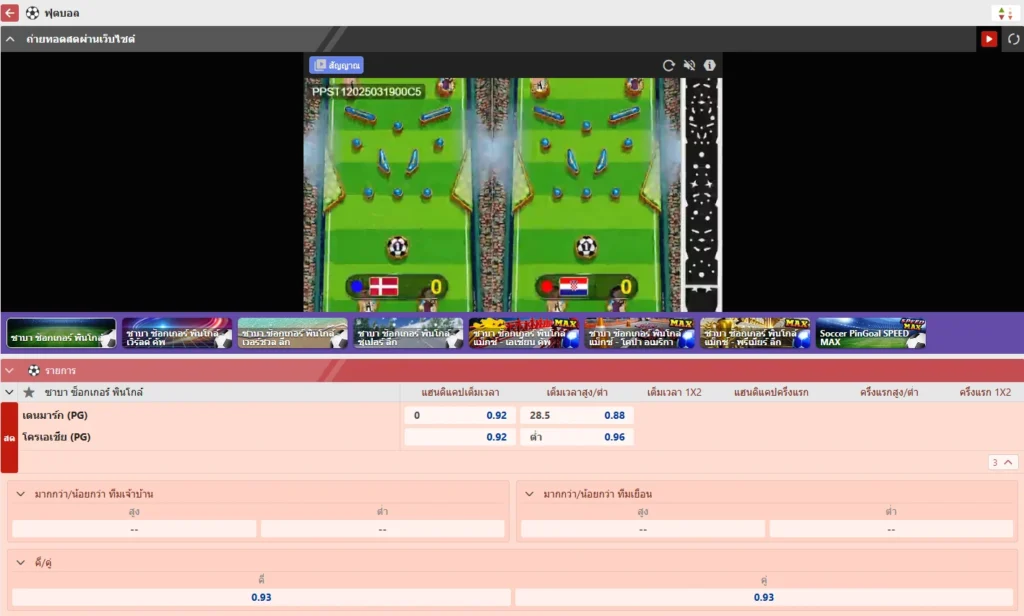Click เดนมาร์ก (PG) team name
1024x616 pixels.
click(55, 415)
